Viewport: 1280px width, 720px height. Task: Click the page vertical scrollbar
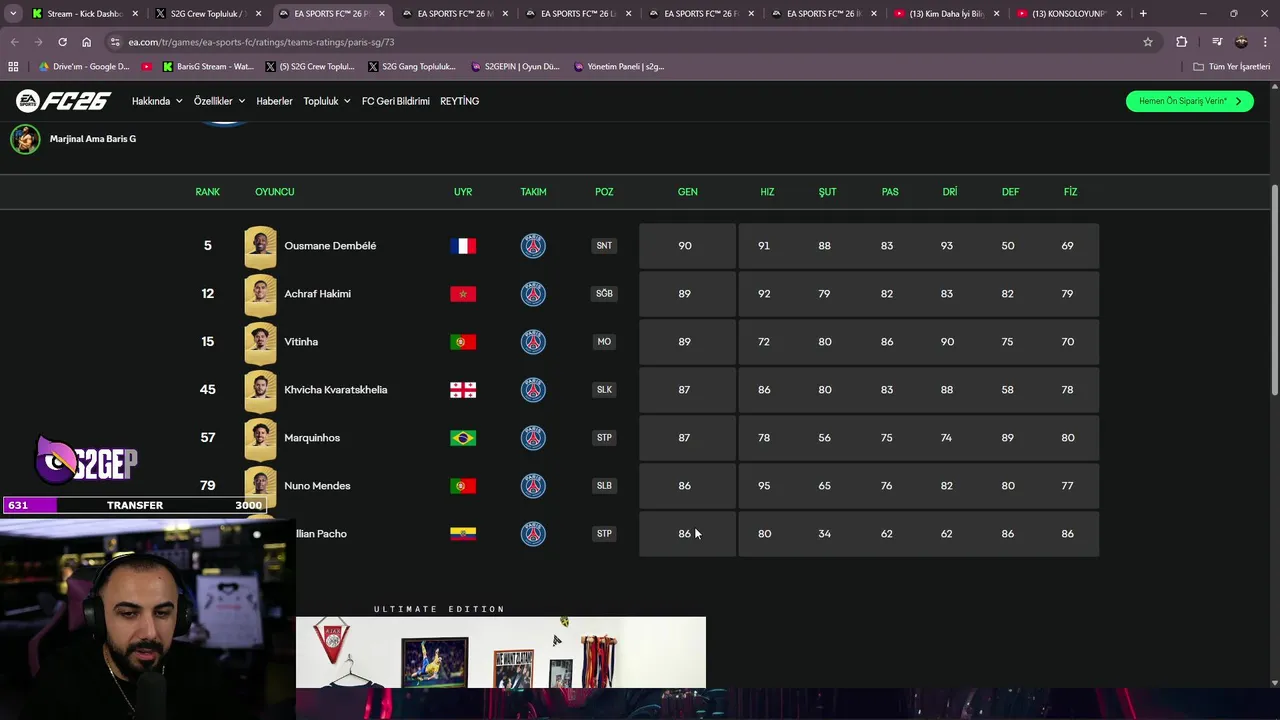(x=1274, y=290)
